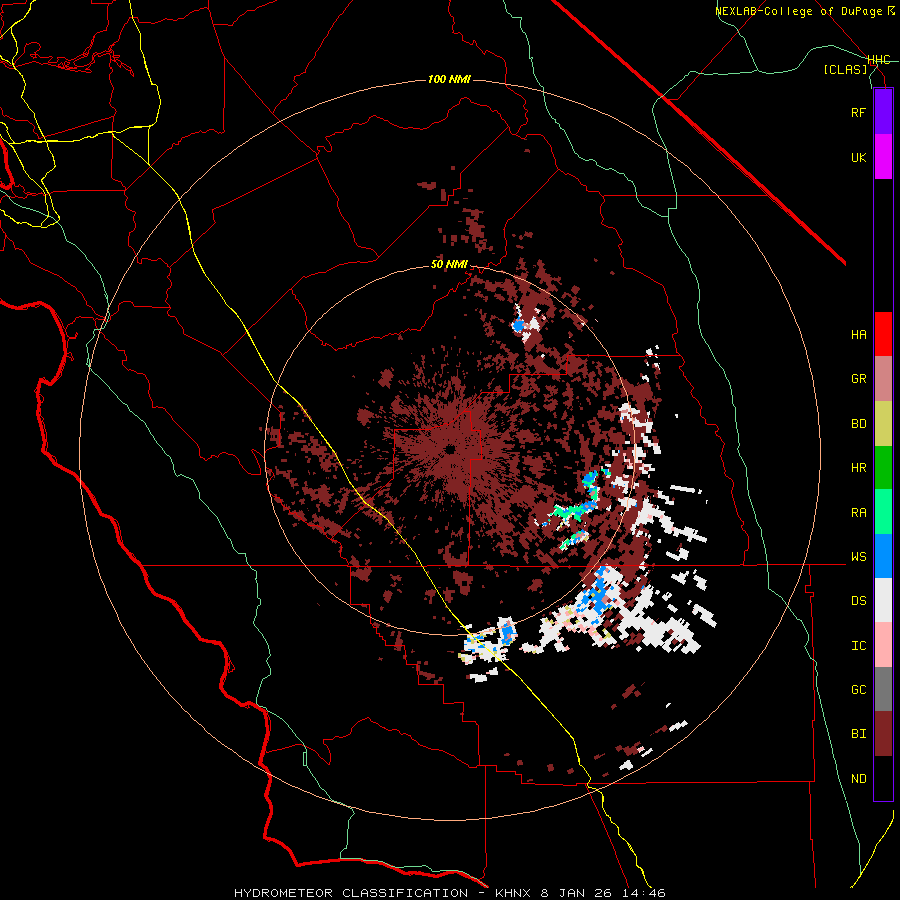Click the HHC product code label
900x900 pixels.
tap(879, 60)
